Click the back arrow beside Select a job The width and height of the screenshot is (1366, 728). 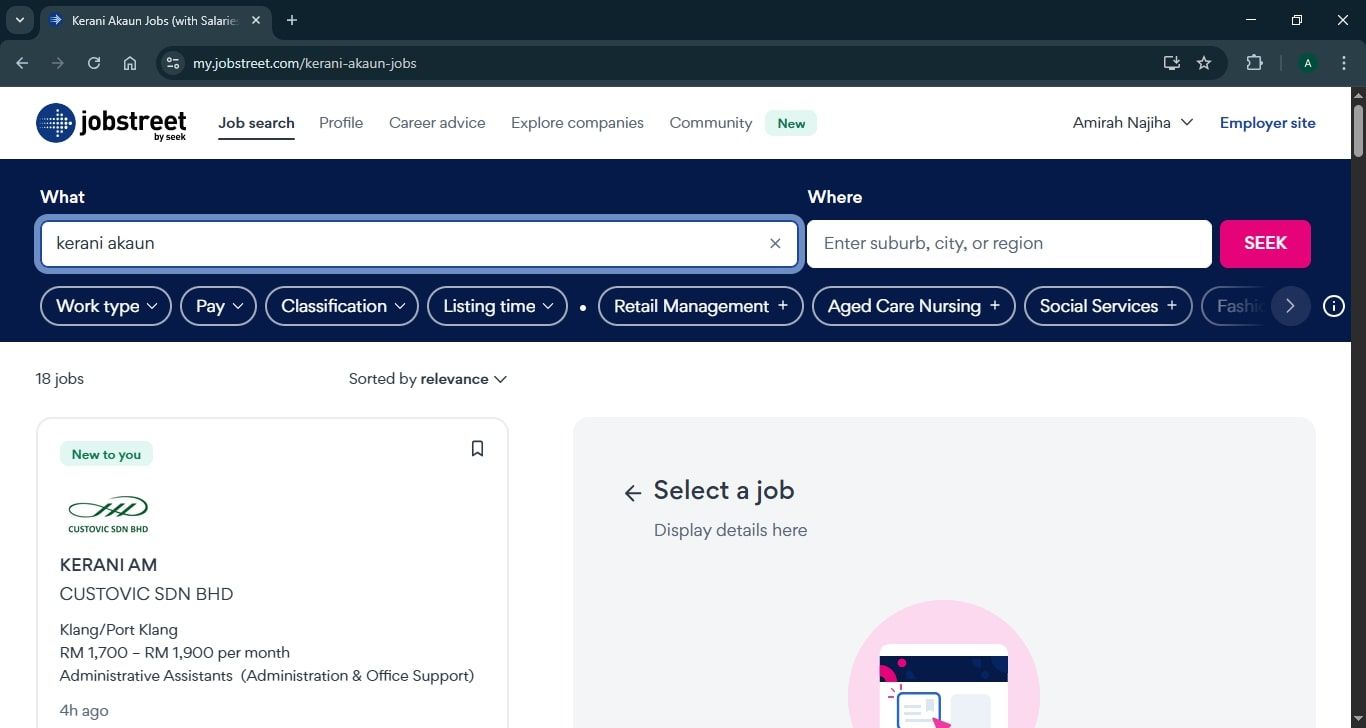click(632, 492)
